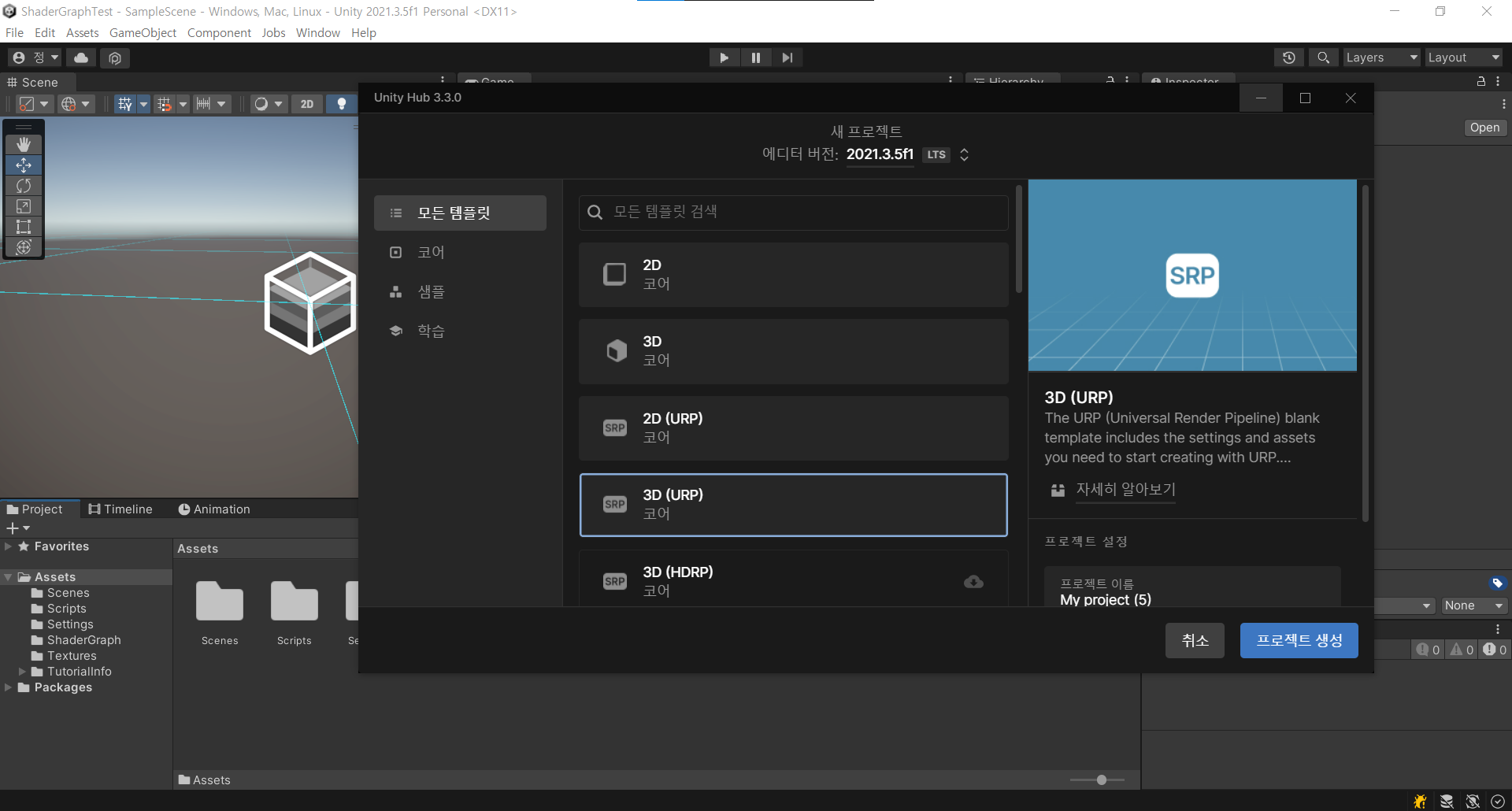This screenshot has height=811, width=1512.
Task: Pause playback in Unity editor
Action: 756,57
